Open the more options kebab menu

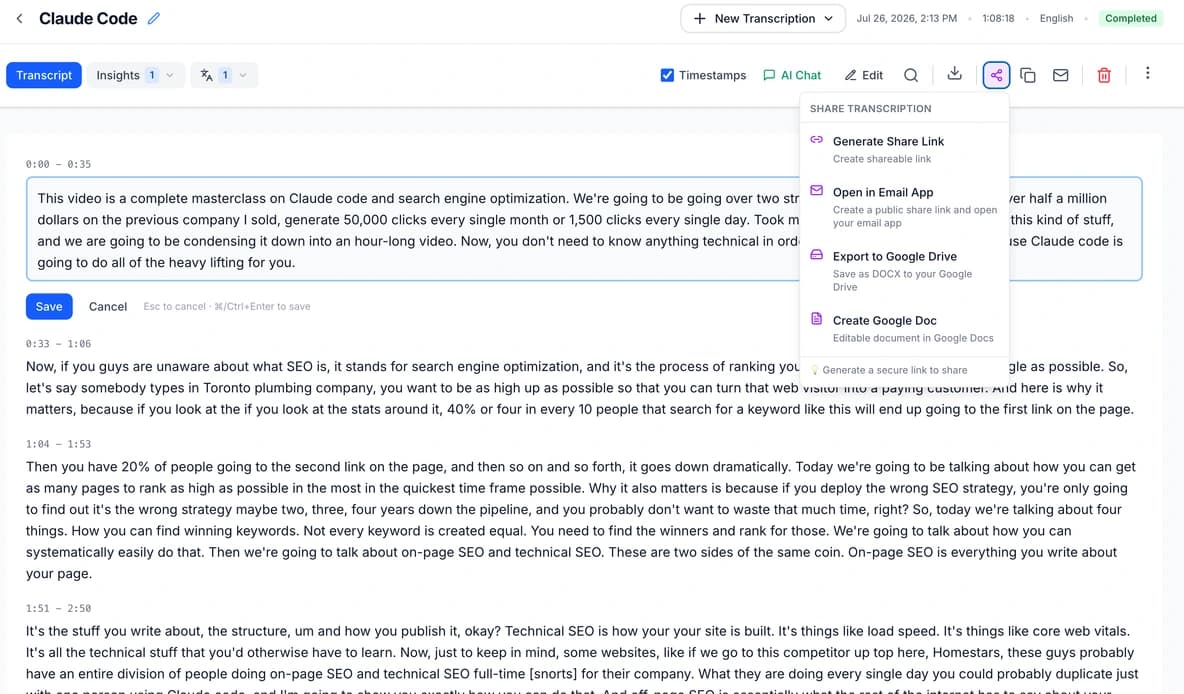[x=1148, y=72]
